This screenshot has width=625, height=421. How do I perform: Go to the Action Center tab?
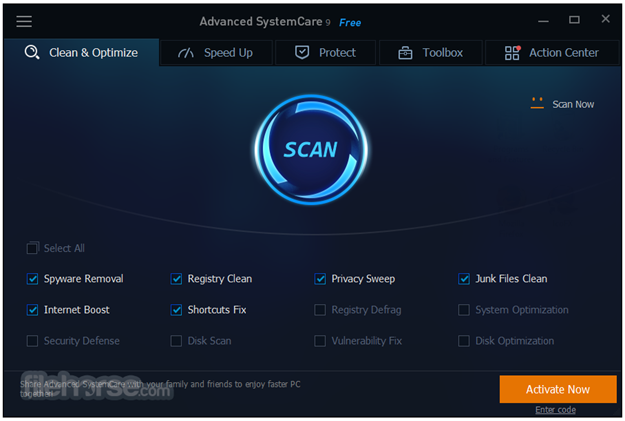pyautogui.click(x=552, y=53)
